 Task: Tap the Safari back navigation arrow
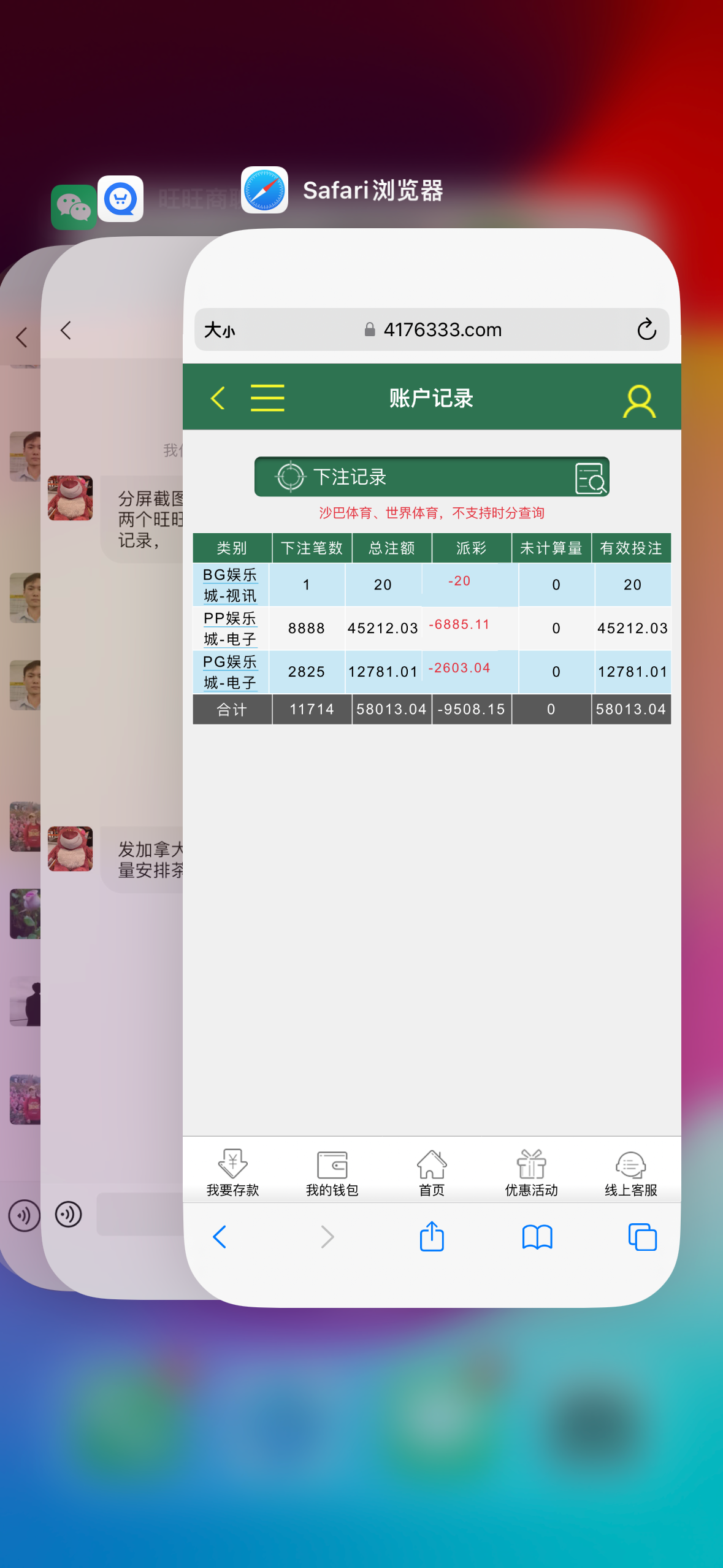220,1237
